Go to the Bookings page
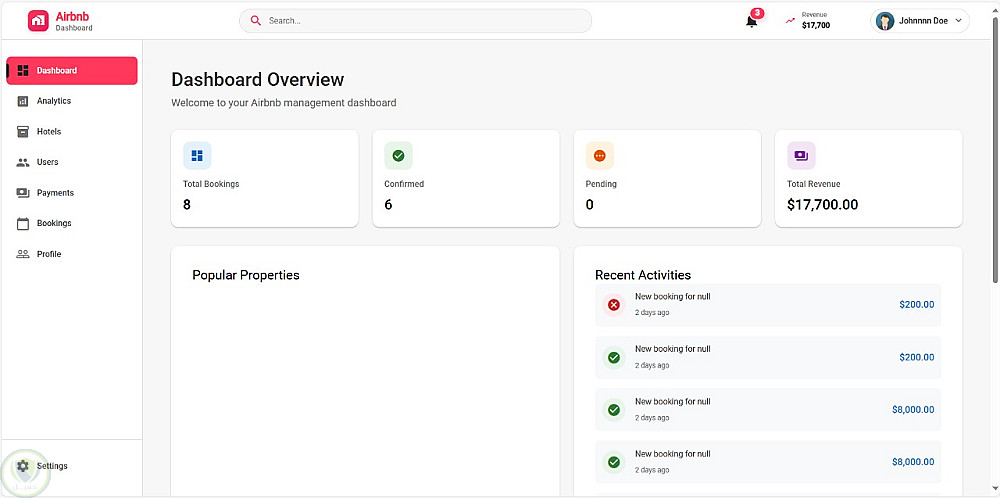Screen dimensions: 1000x498 pyautogui.click(x=72, y=224)
